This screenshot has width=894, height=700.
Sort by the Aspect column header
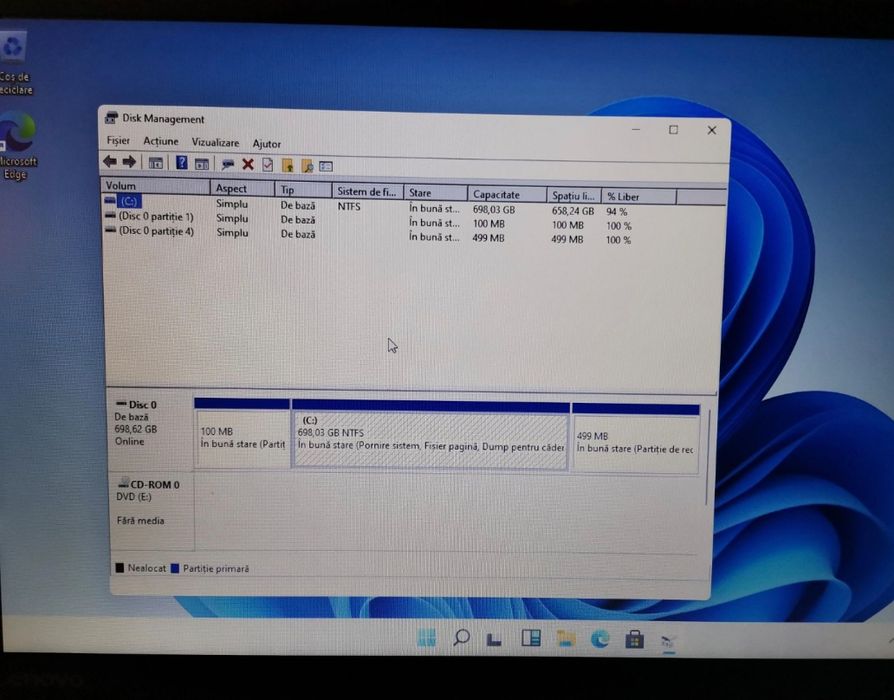pos(242,188)
